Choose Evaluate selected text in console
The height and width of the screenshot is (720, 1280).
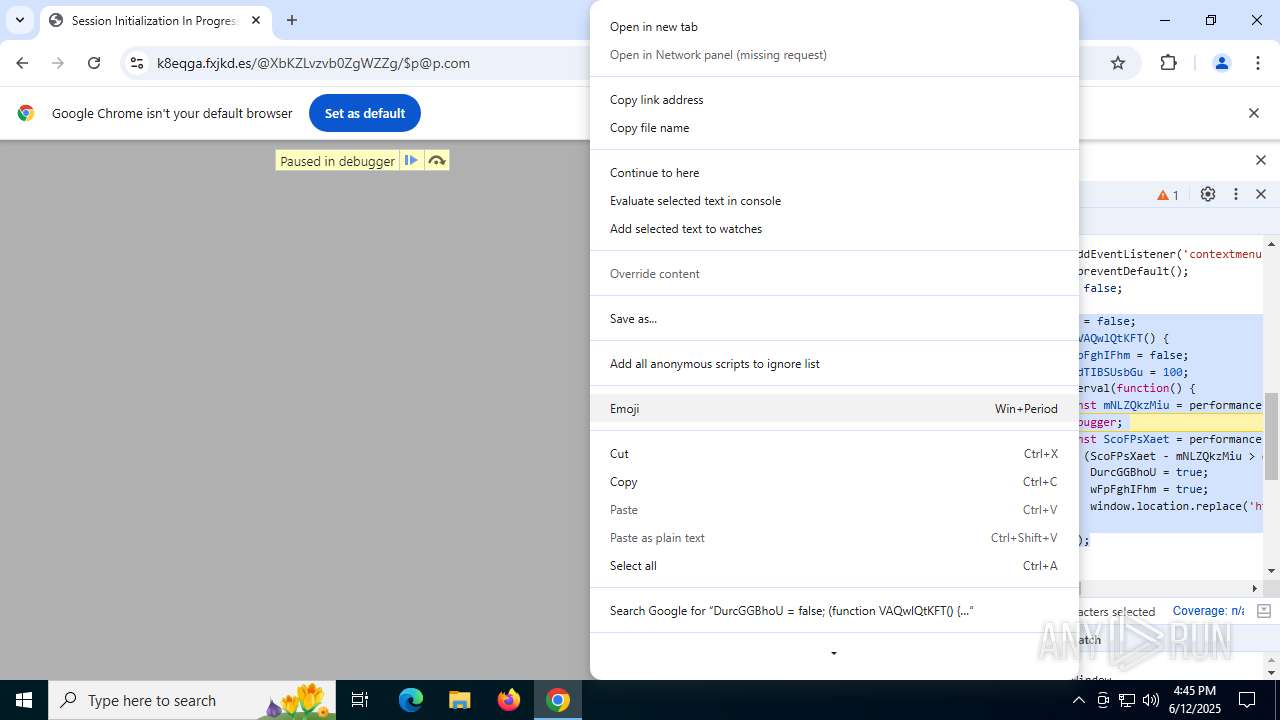(x=834, y=201)
